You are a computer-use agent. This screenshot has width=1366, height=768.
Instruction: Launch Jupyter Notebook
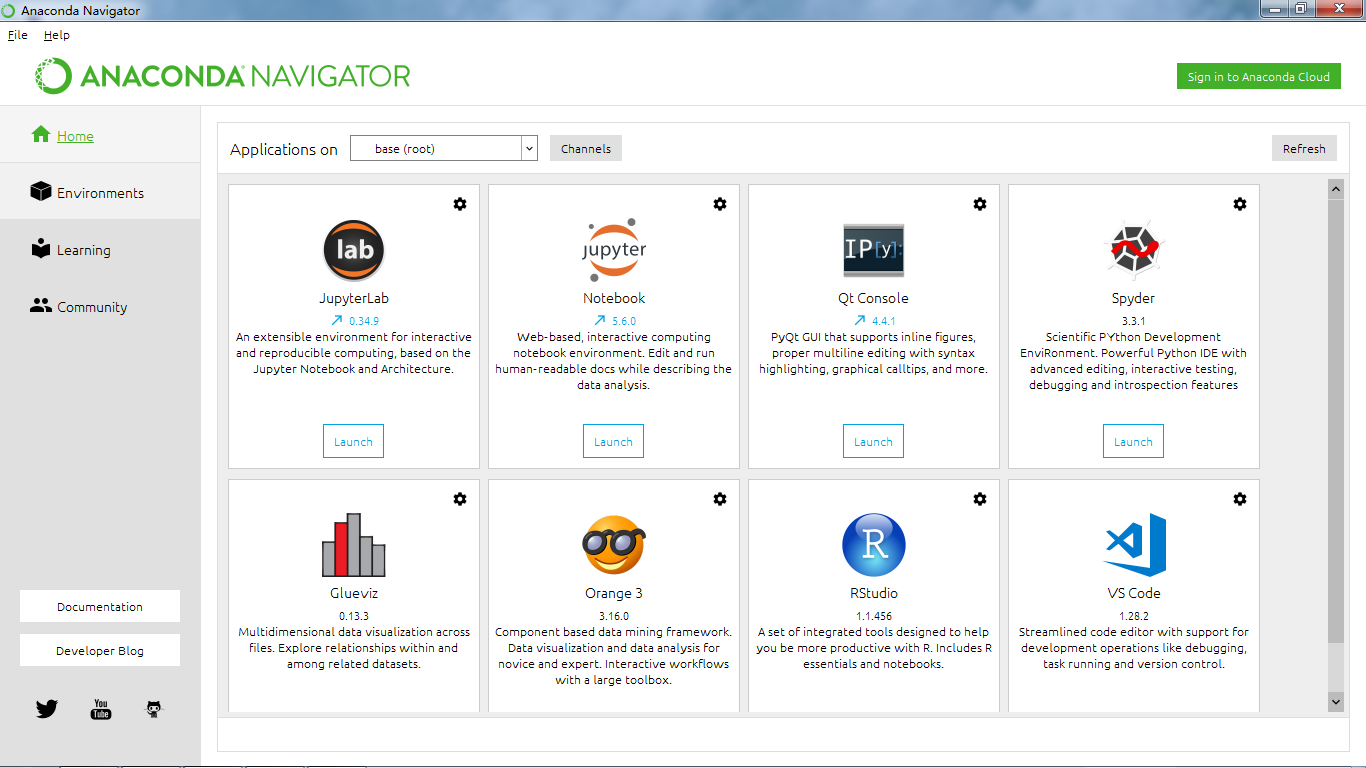[x=613, y=441]
